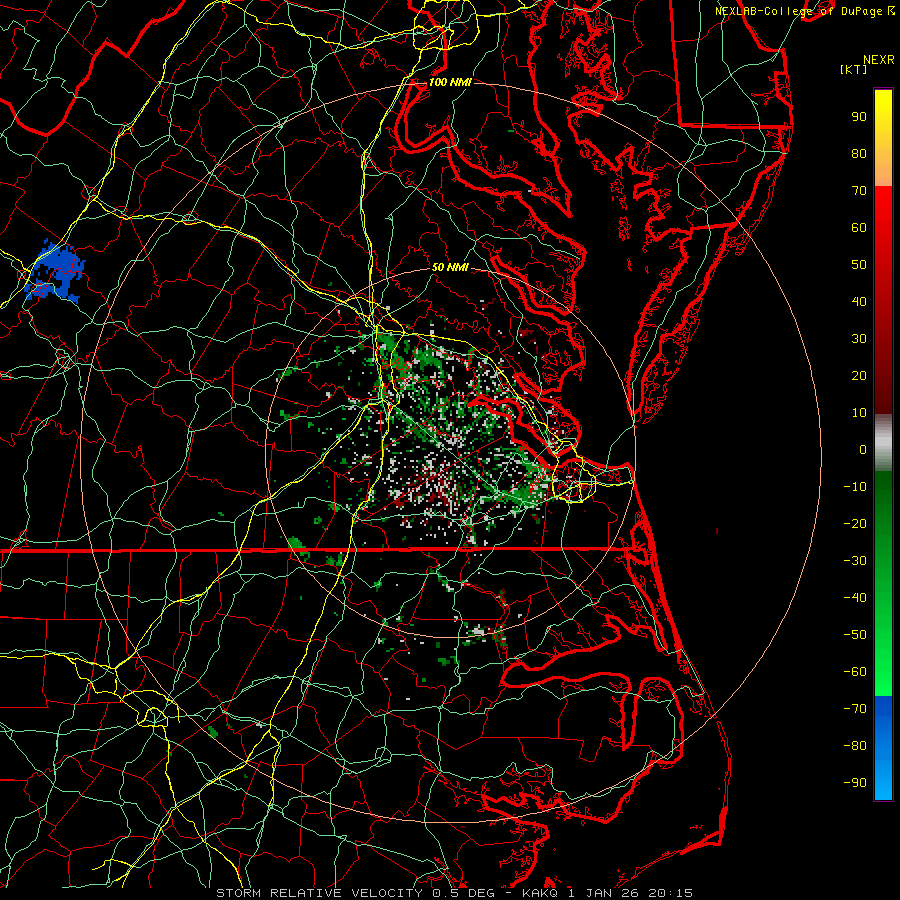Click the -40 knot scale label
Image resolution: width=900 pixels, height=900 pixels.
tap(855, 598)
